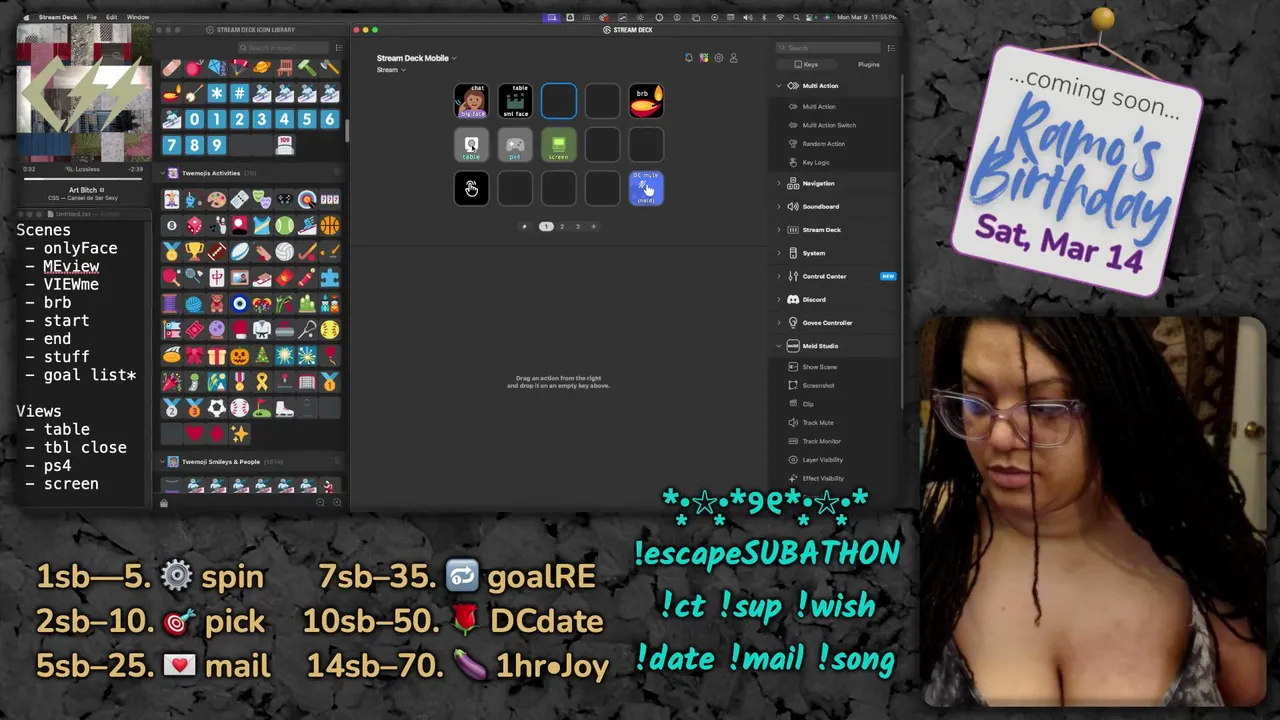1280x720 pixels.
Task: Choose the Multi Action Switch action
Action: click(x=829, y=125)
